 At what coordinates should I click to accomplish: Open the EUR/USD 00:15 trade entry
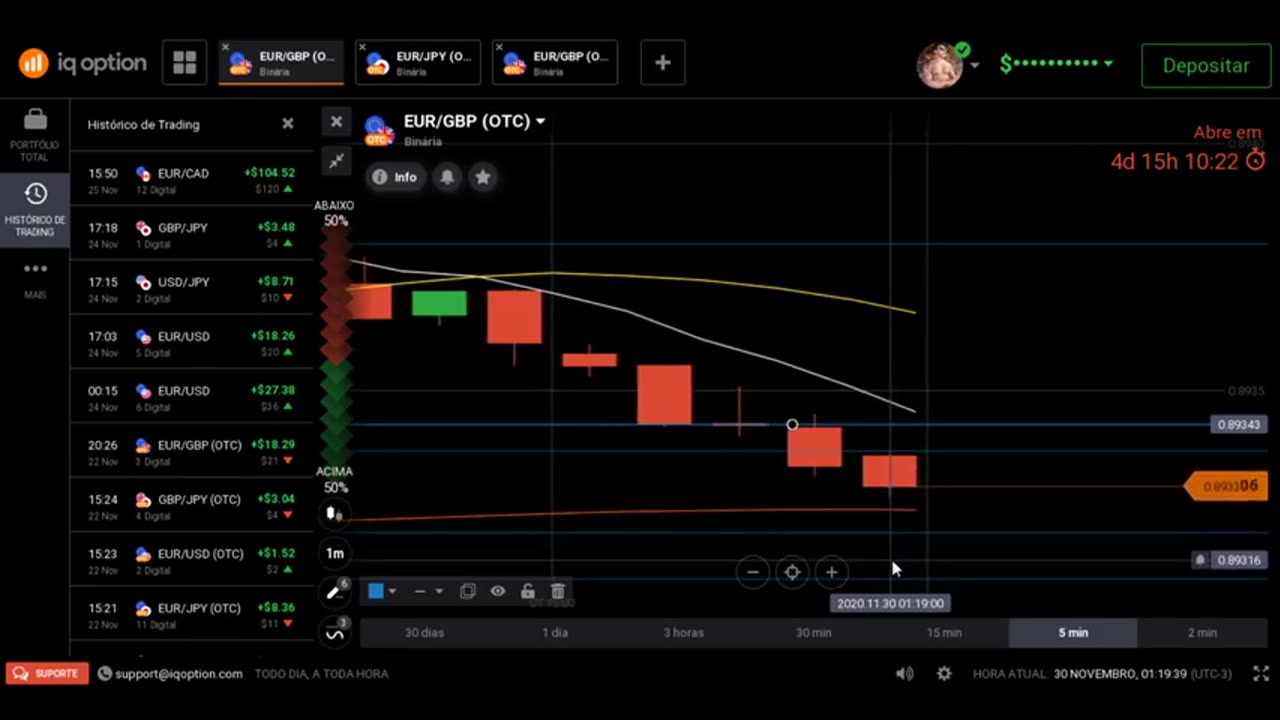[x=191, y=398]
